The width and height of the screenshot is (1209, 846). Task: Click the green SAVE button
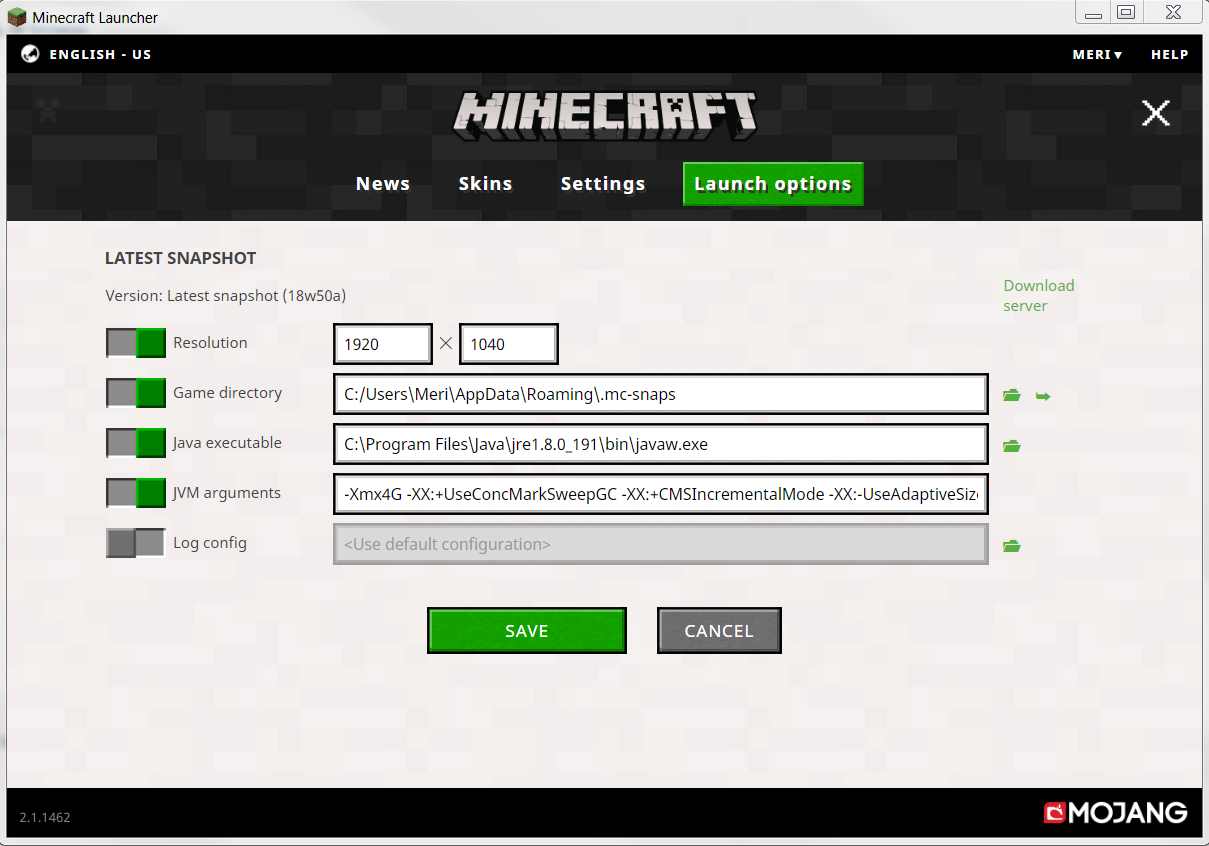point(527,631)
